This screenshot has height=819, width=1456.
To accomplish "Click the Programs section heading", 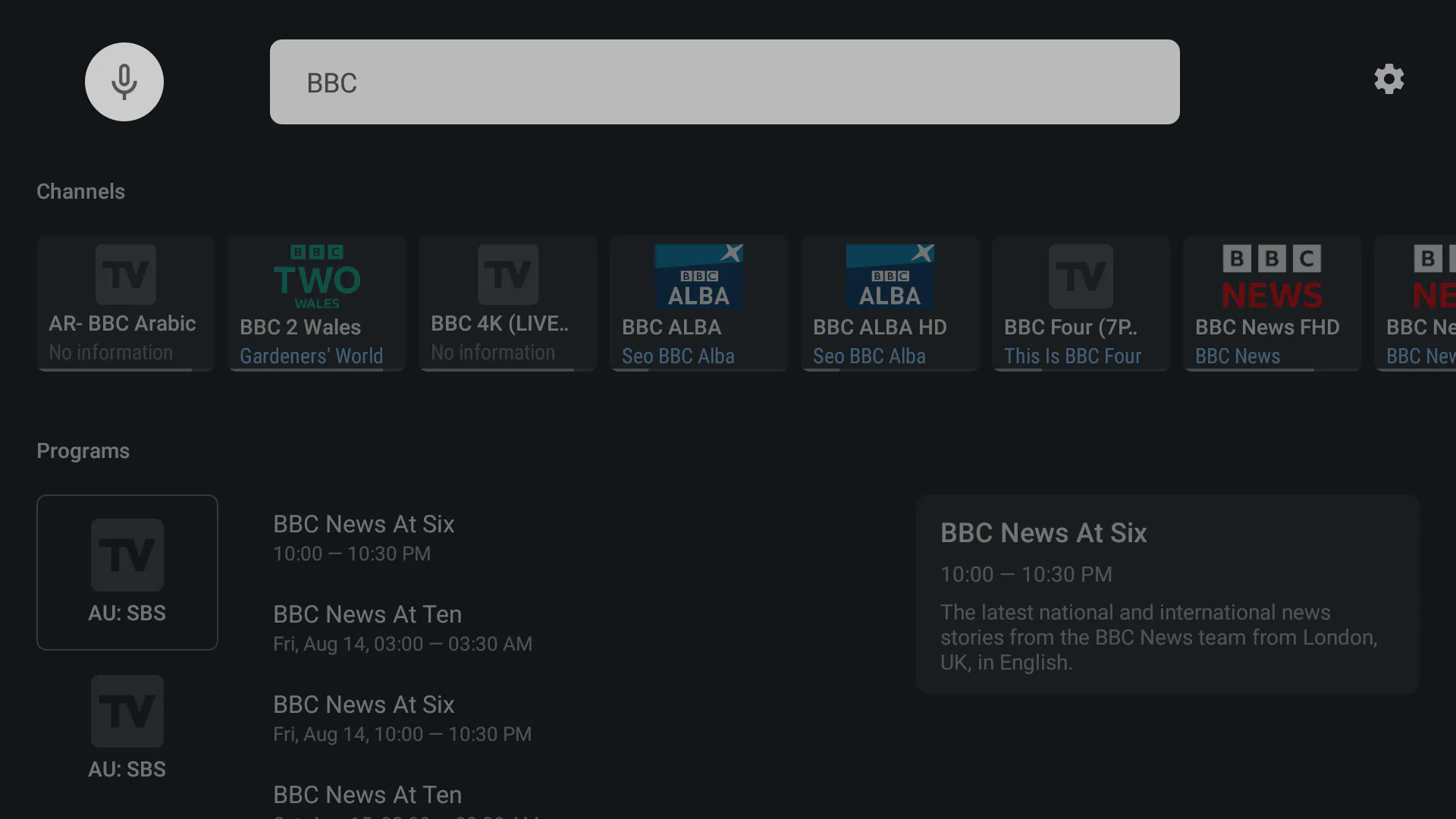I will tap(83, 450).
